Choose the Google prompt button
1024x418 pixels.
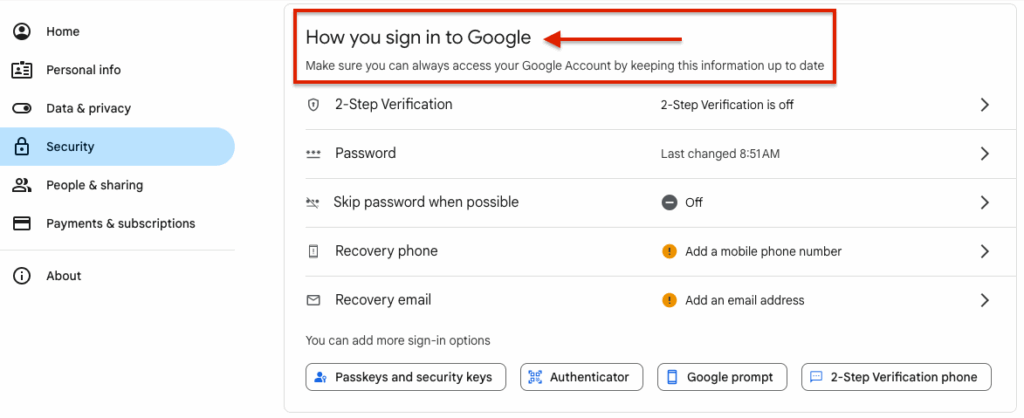722,377
